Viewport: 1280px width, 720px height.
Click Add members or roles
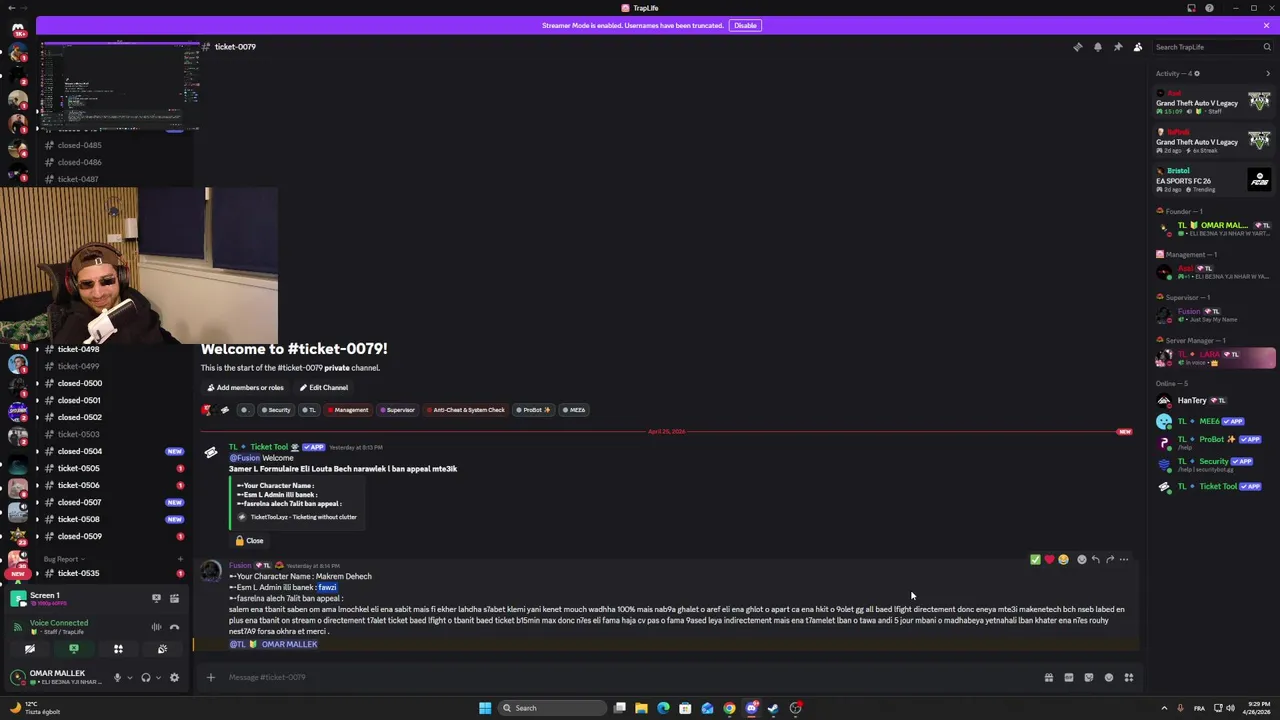pos(245,388)
